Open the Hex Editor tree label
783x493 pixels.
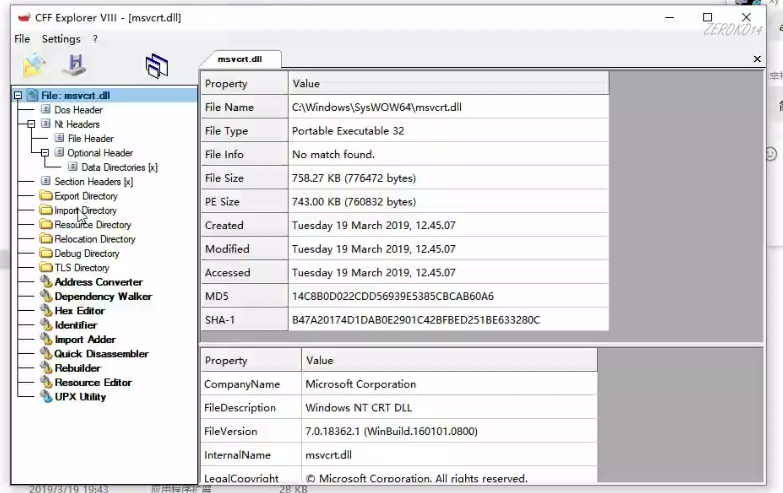point(80,311)
